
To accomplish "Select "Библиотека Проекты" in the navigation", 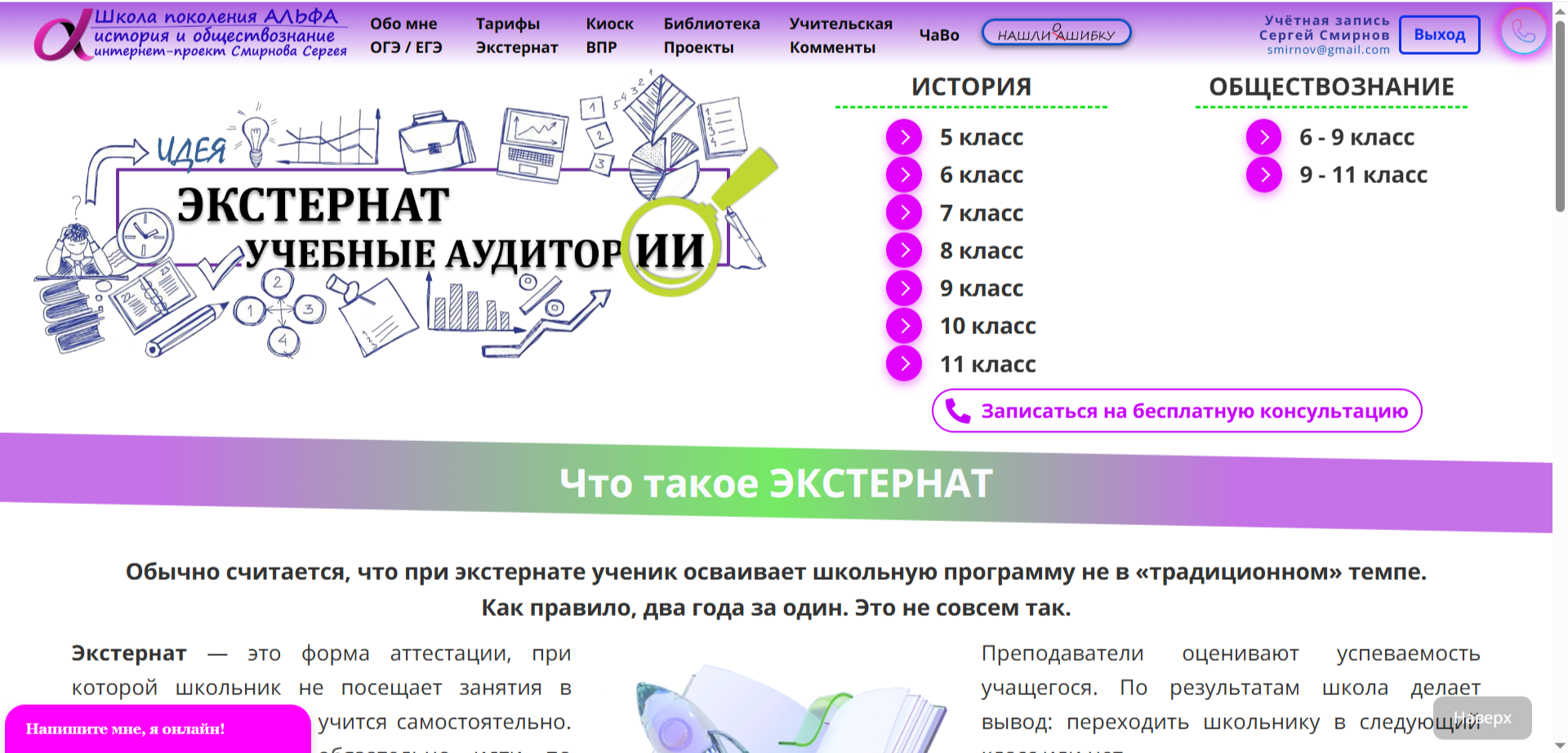I will (x=711, y=35).
